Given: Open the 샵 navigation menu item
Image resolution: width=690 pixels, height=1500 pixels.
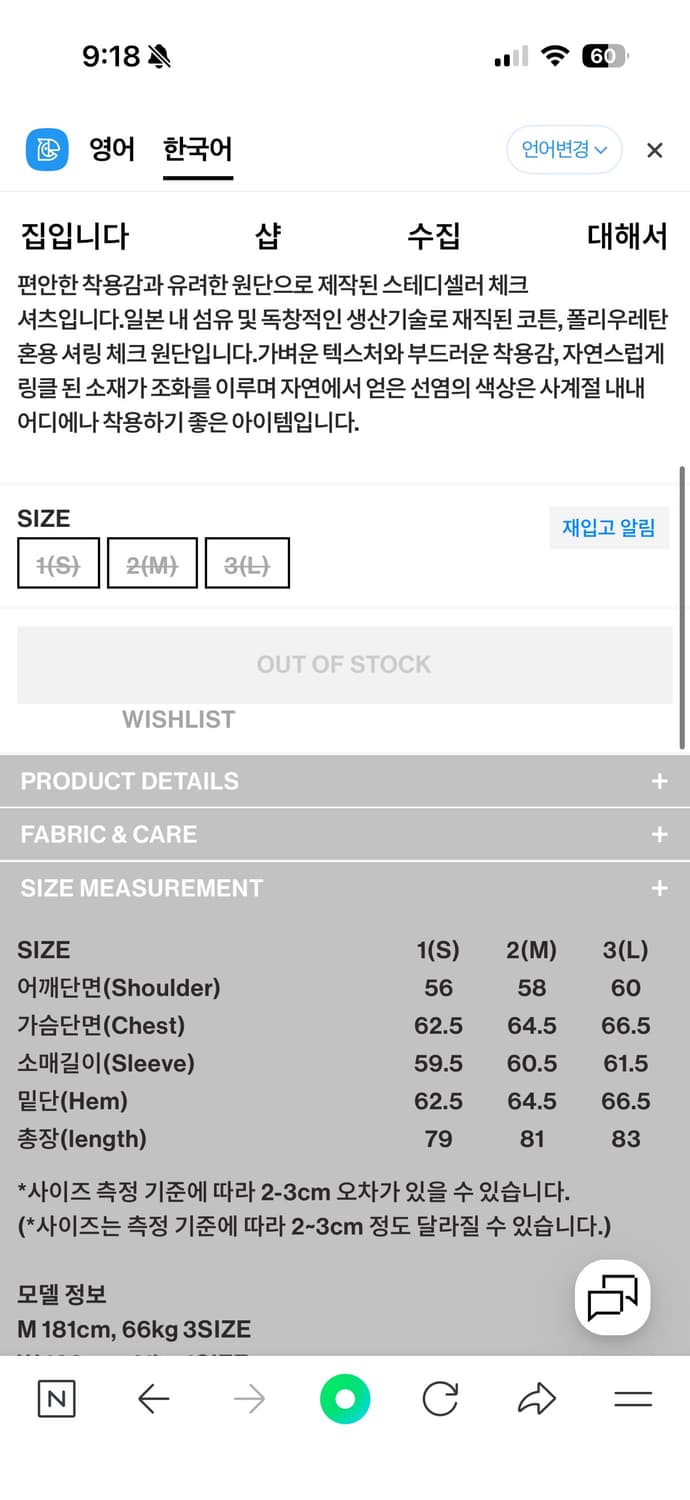Looking at the screenshot, I should click(x=268, y=236).
